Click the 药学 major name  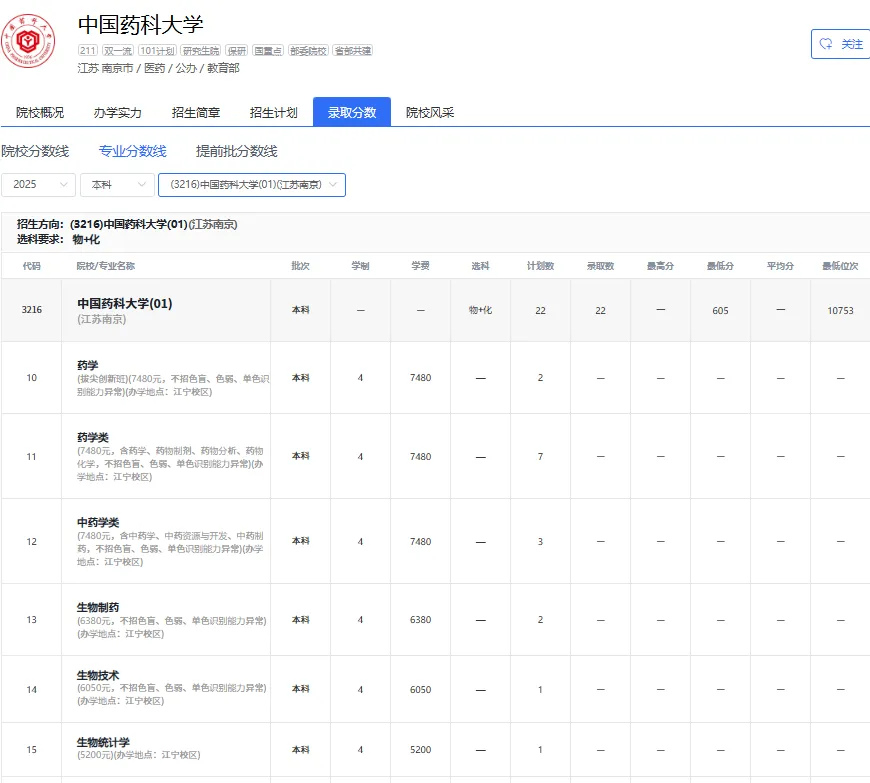88,365
